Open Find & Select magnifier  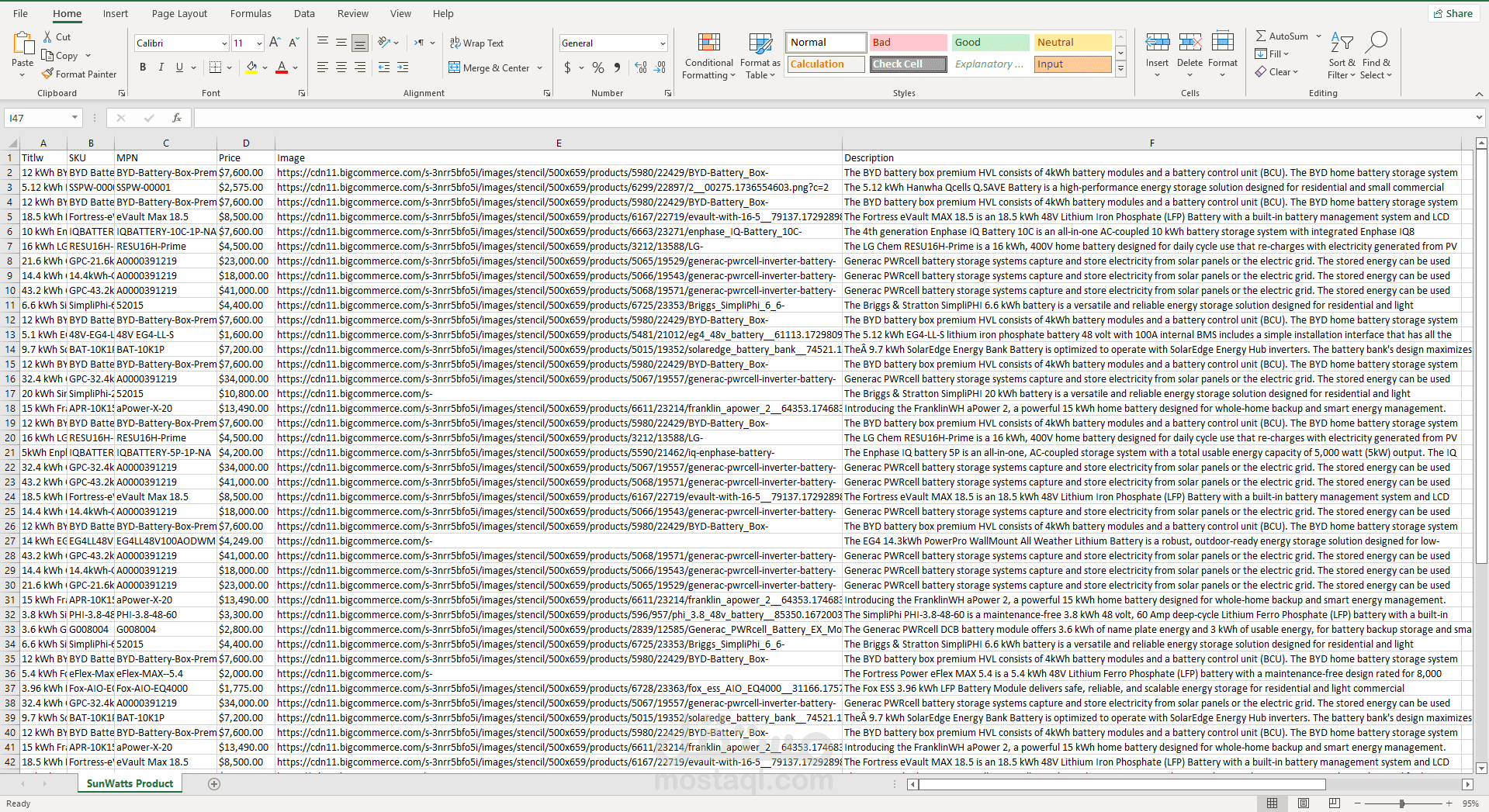(1376, 56)
